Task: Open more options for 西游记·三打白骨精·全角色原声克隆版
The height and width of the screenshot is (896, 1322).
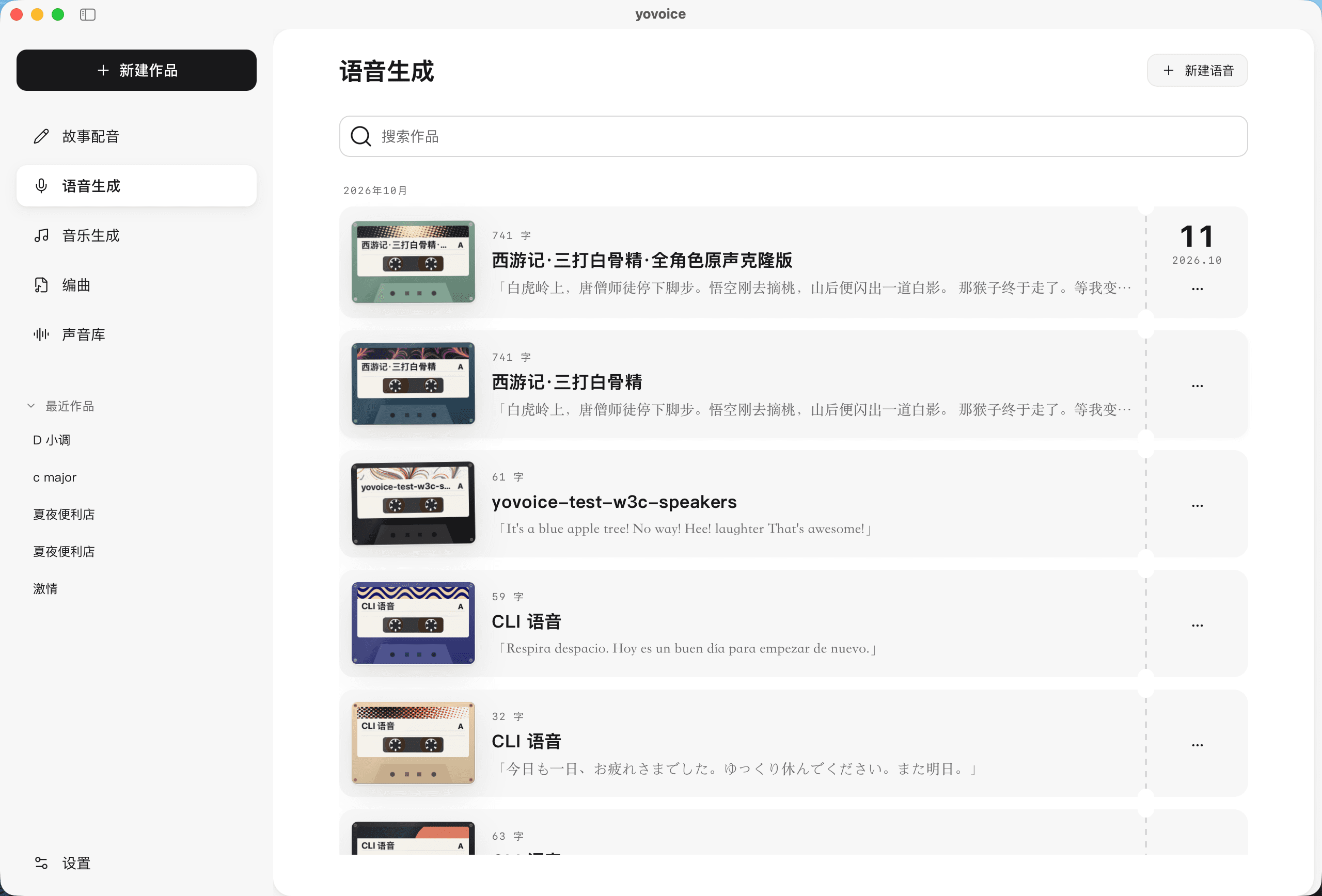Action: click(1197, 289)
